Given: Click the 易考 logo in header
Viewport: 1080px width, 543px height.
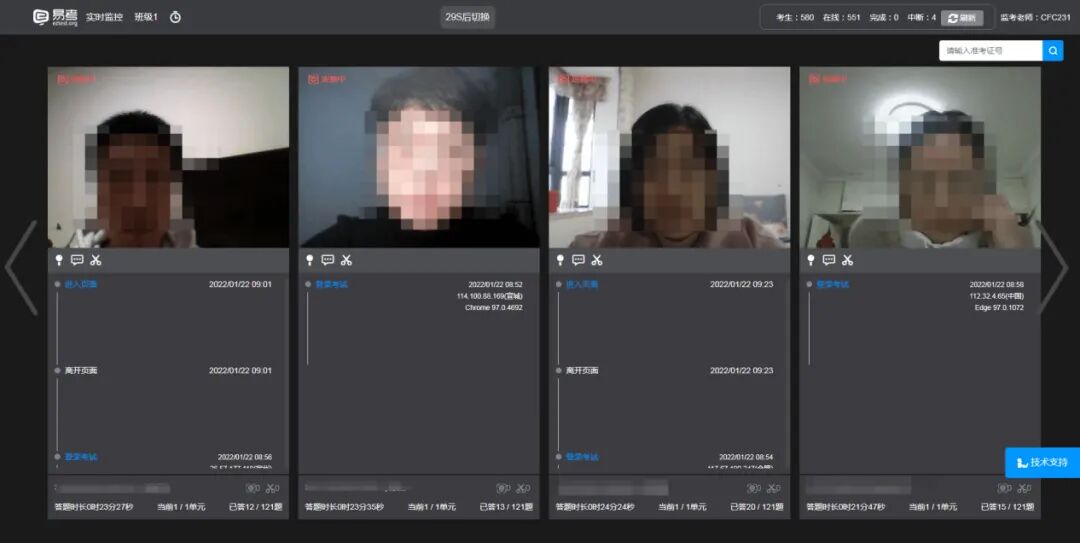Looking at the screenshot, I should [55, 17].
